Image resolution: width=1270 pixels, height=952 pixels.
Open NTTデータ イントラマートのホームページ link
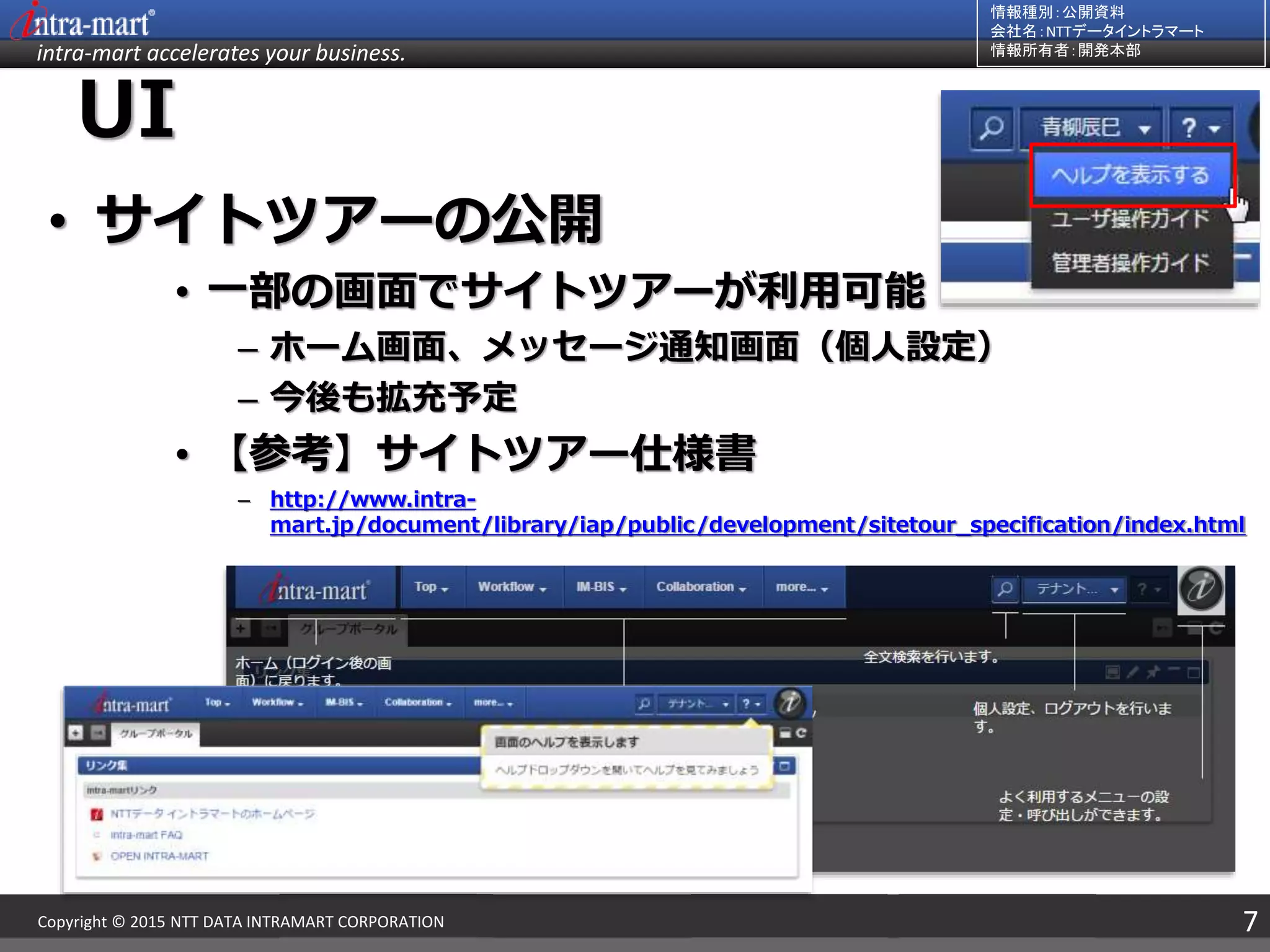pyautogui.click(x=213, y=814)
